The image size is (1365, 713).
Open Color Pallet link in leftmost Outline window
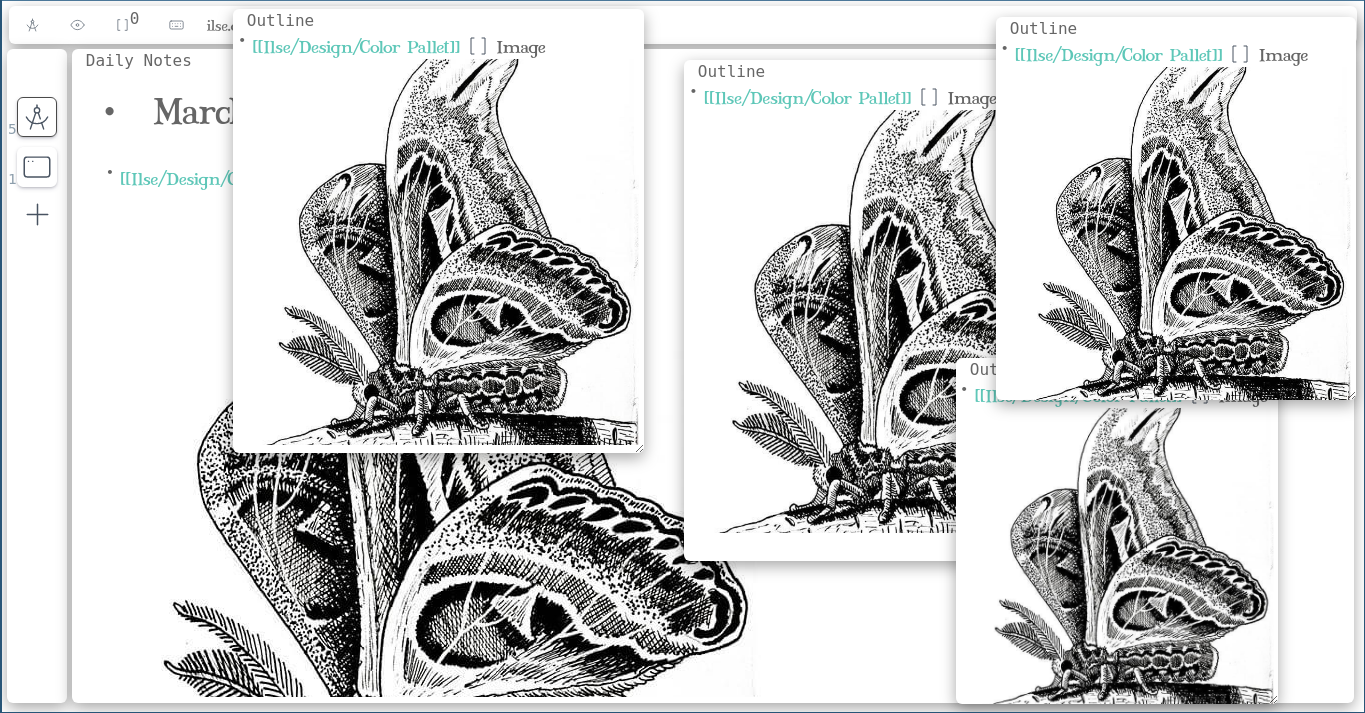(356, 47)
